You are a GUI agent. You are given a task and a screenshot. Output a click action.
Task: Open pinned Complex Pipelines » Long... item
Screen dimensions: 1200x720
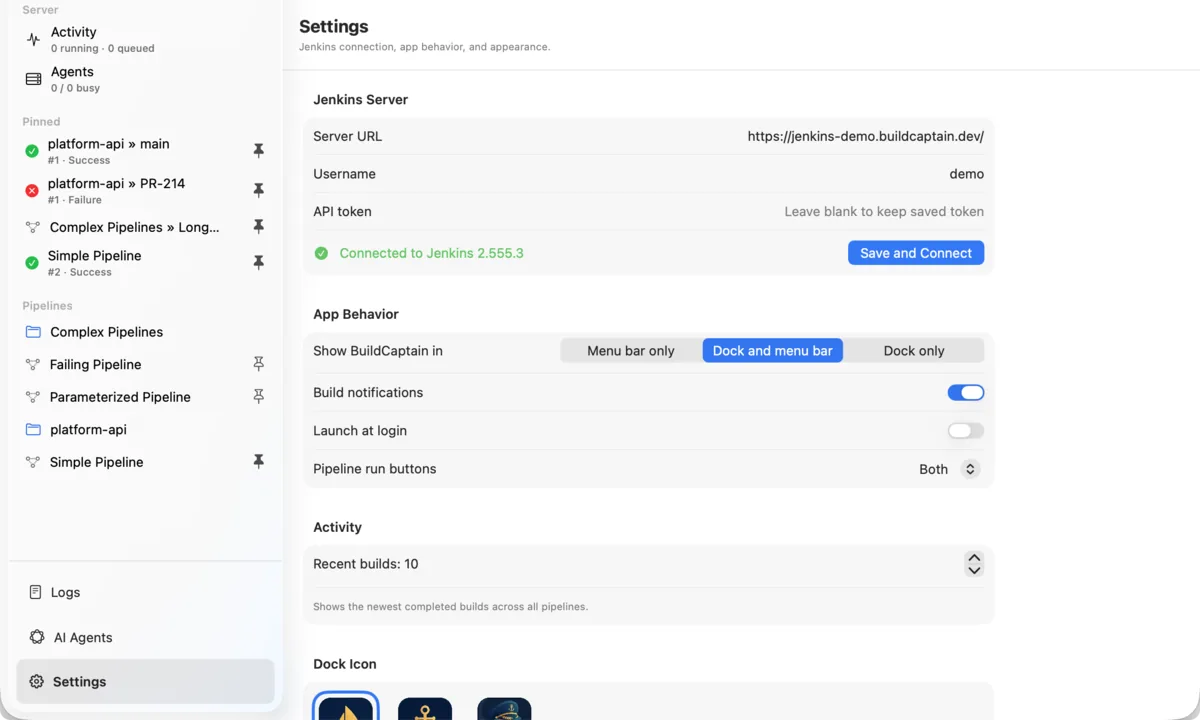click(x=145, y=227)
